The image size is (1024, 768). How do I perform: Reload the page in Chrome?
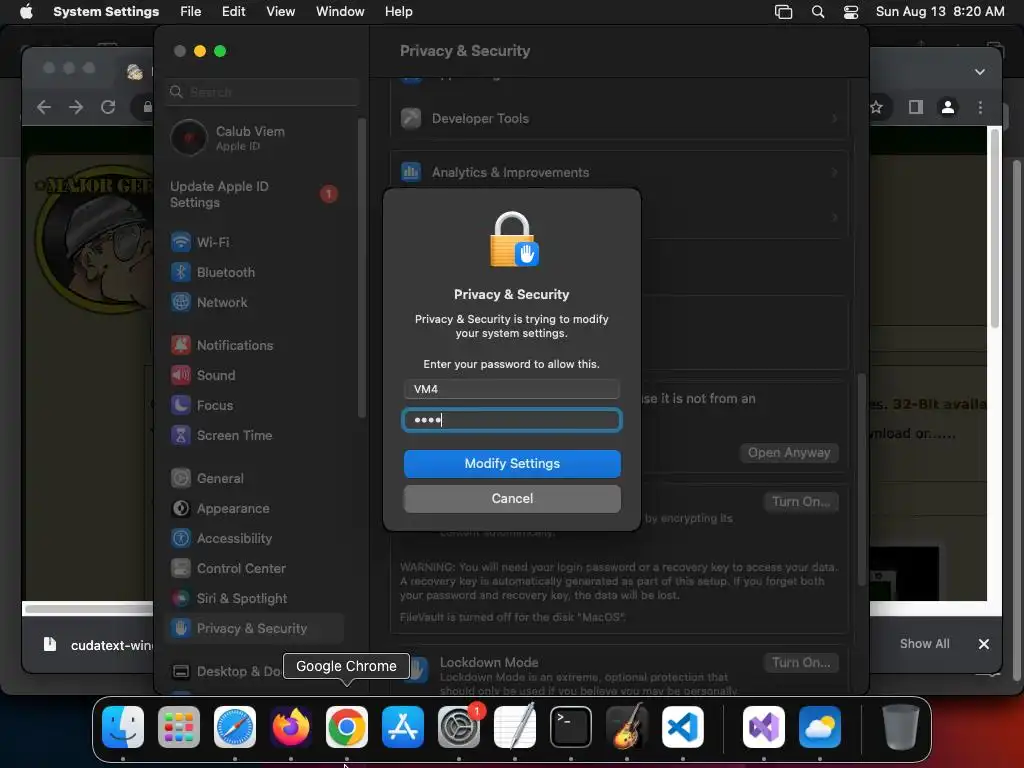pyautogui.click(x=108, y=107)
